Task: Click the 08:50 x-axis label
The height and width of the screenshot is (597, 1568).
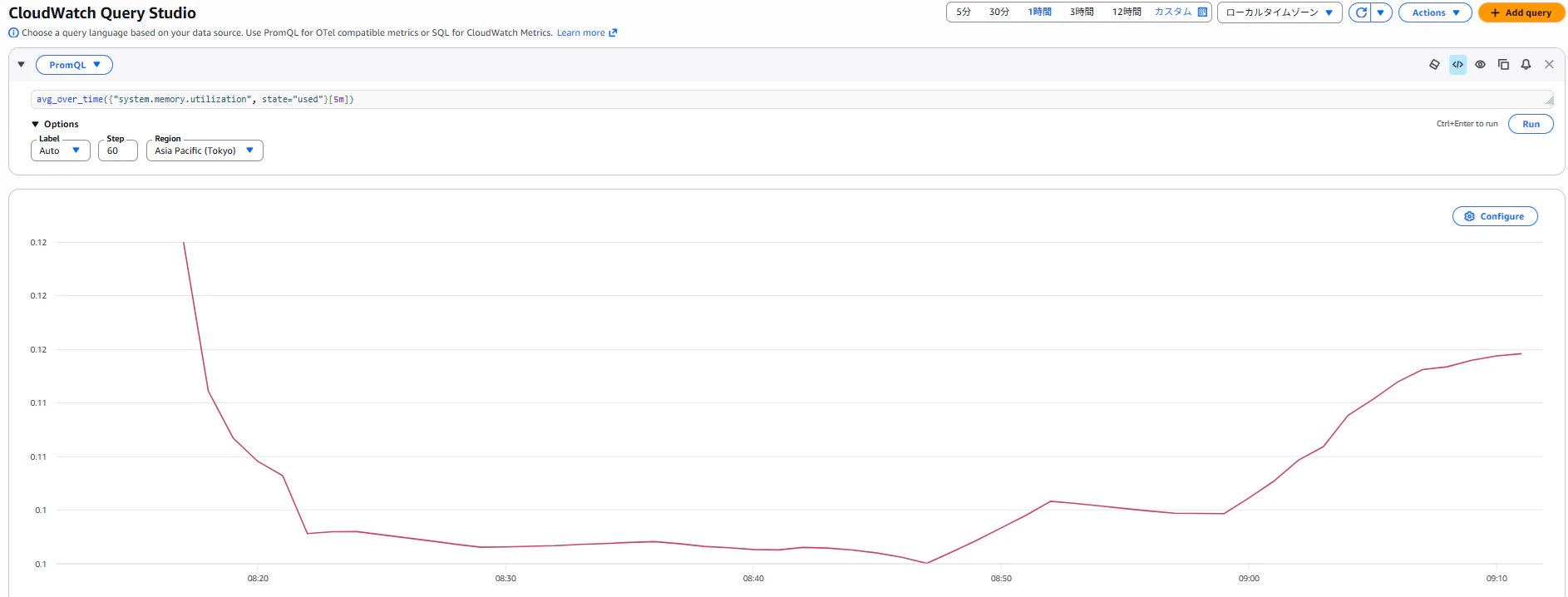Action: pos(1001,579)
